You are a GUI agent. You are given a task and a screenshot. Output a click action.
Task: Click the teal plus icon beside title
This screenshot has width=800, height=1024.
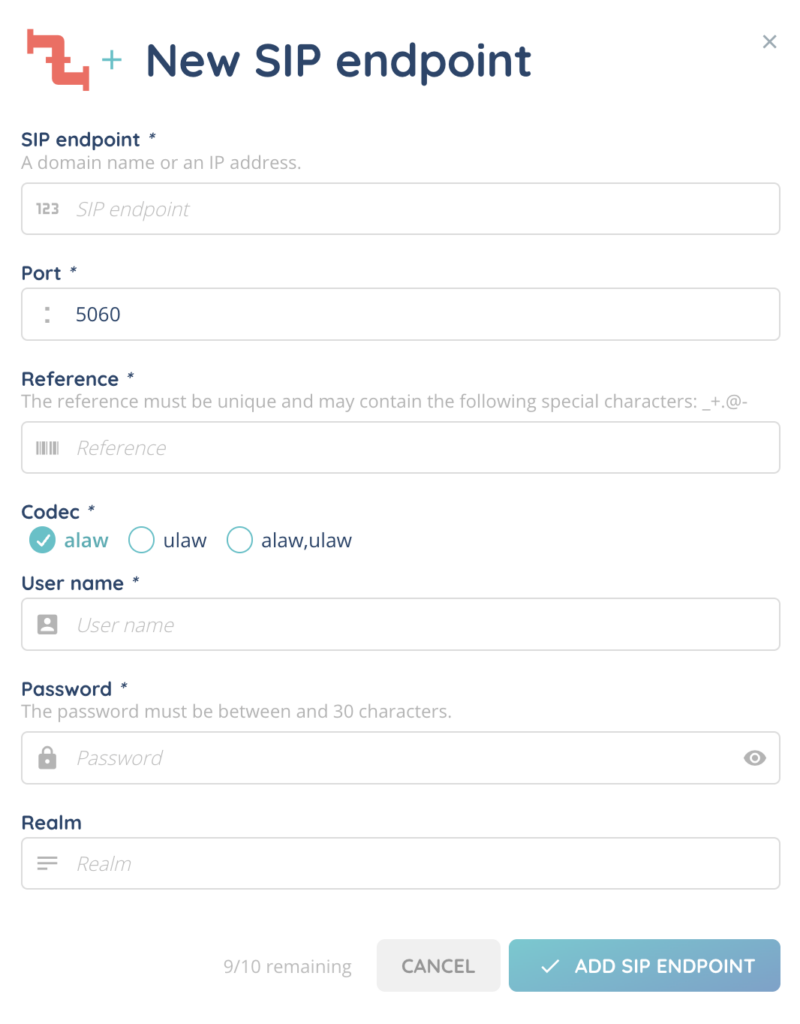click(x=112, y=60)
